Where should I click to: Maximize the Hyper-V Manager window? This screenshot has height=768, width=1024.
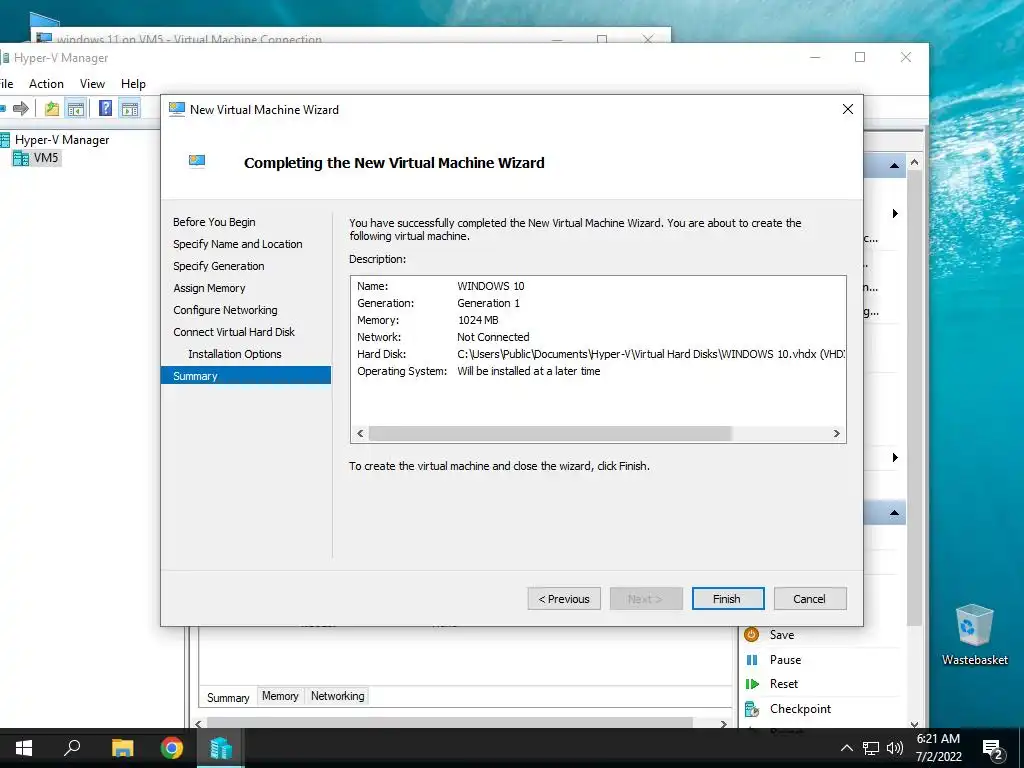click(860, 57)
